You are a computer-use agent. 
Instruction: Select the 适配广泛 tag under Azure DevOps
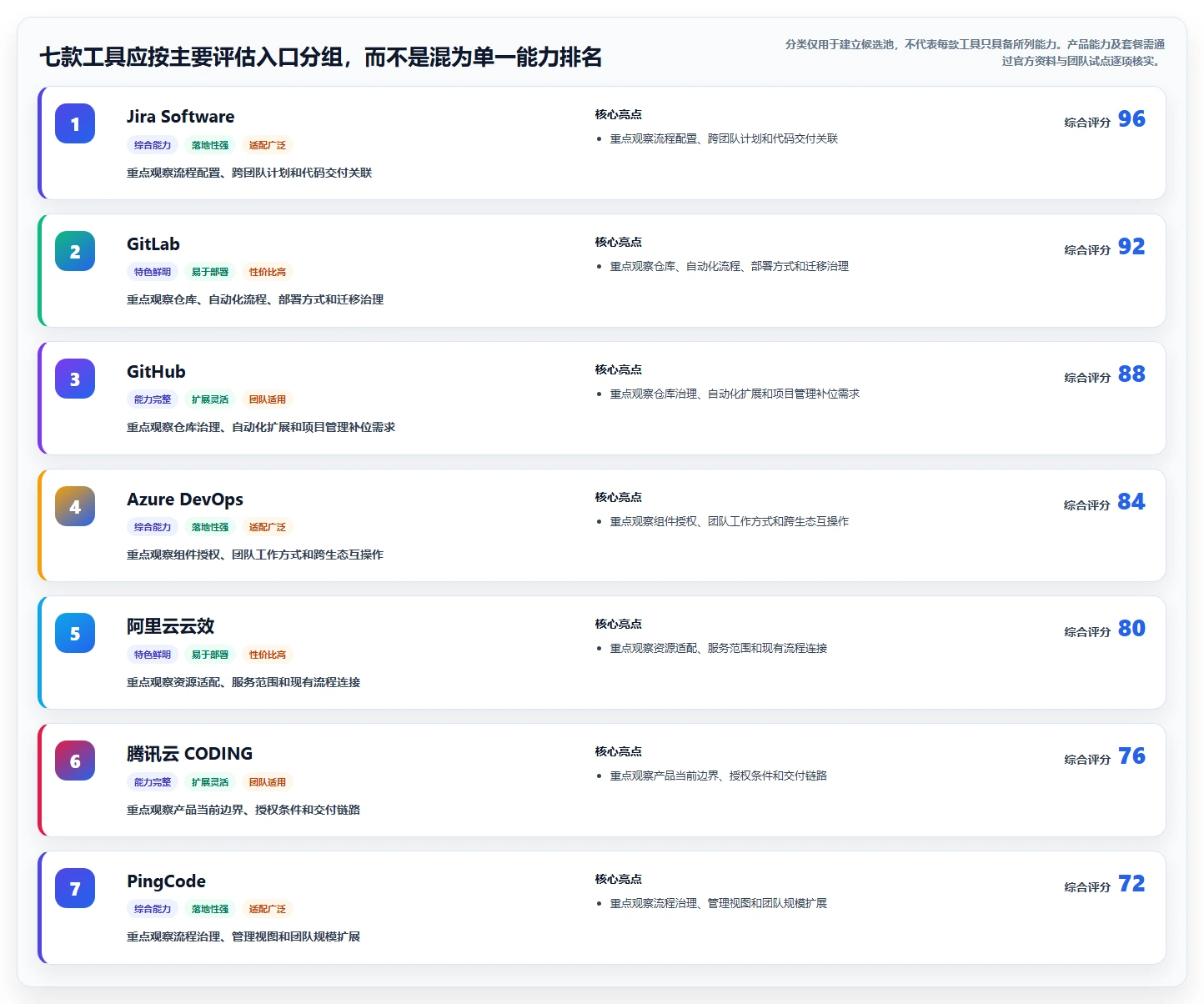point(268,527)
